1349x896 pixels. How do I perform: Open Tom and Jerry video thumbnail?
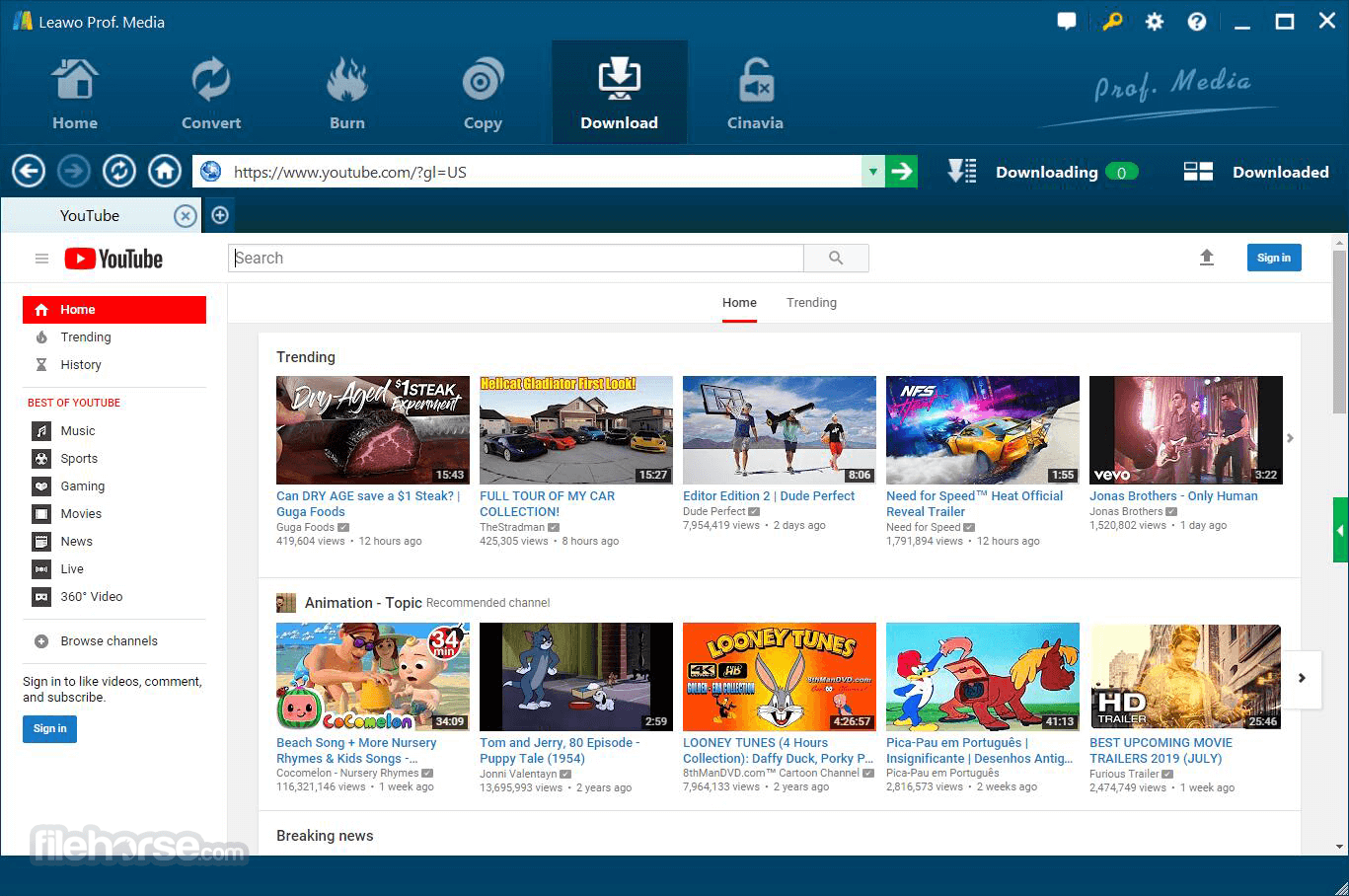[x=575, y=677]
